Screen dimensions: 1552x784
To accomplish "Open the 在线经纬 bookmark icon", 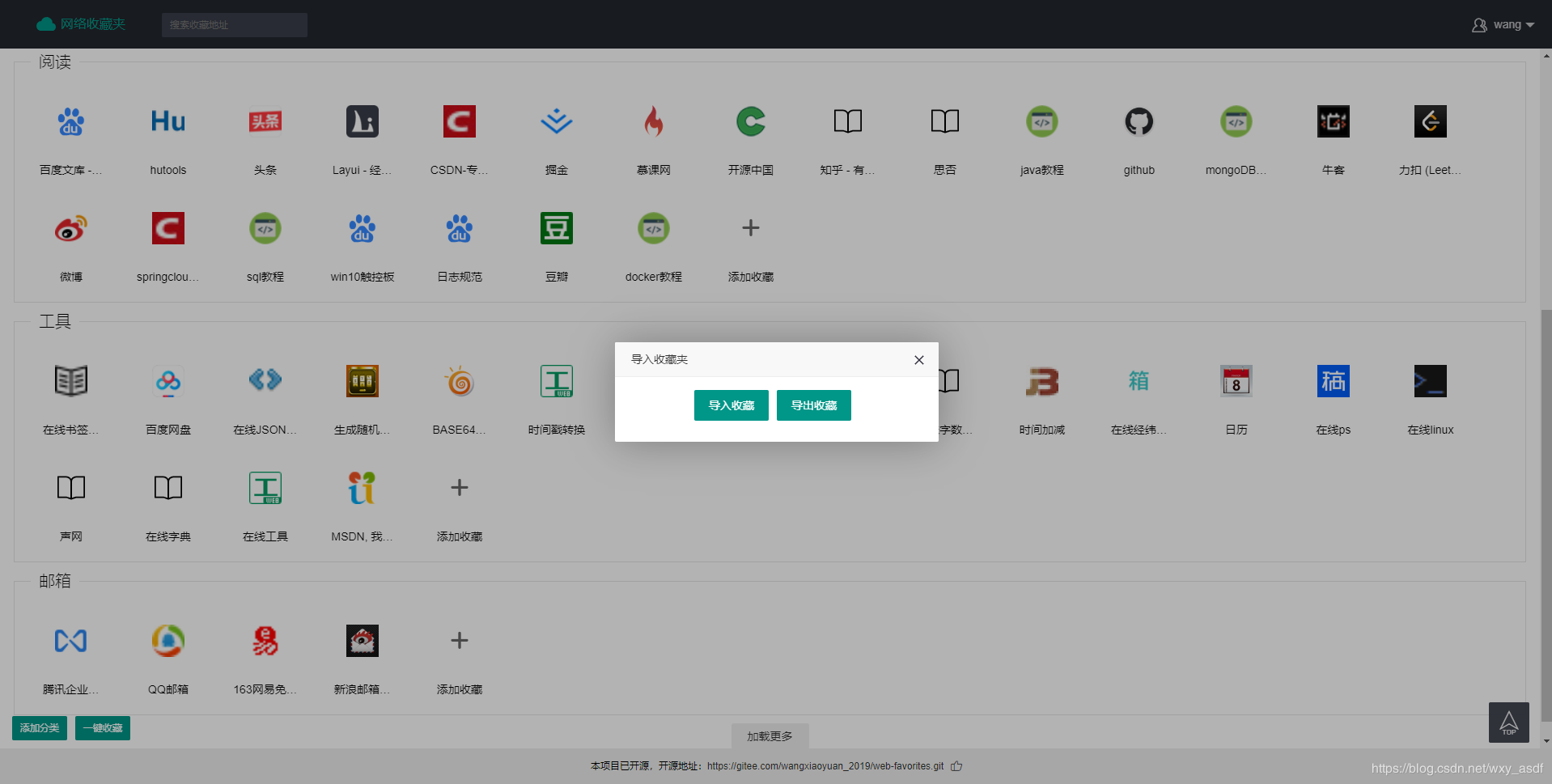I will coord(1139,381).
